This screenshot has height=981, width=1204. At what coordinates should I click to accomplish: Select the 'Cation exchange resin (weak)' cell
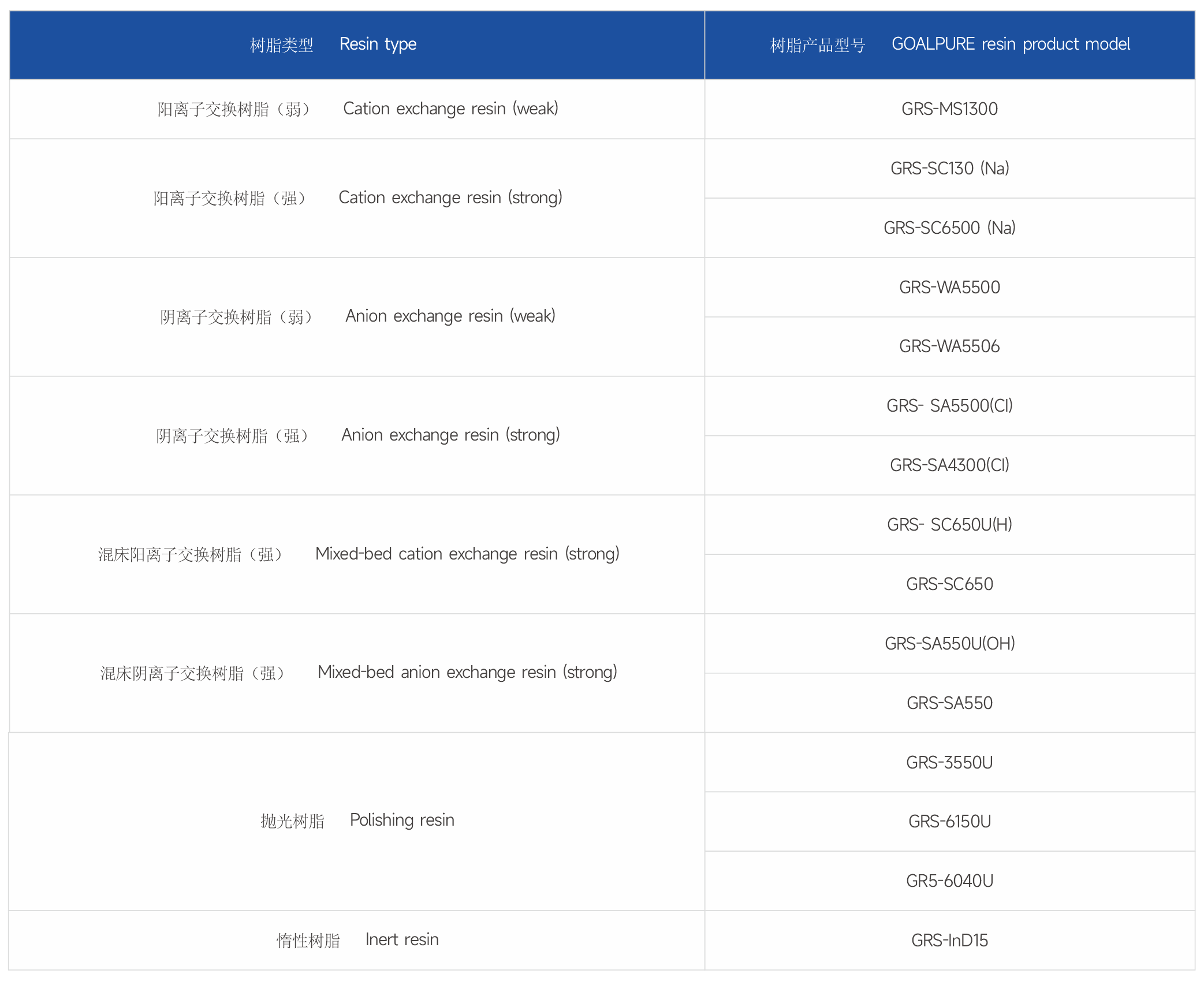pyautogui.click(x=357, y=109)
